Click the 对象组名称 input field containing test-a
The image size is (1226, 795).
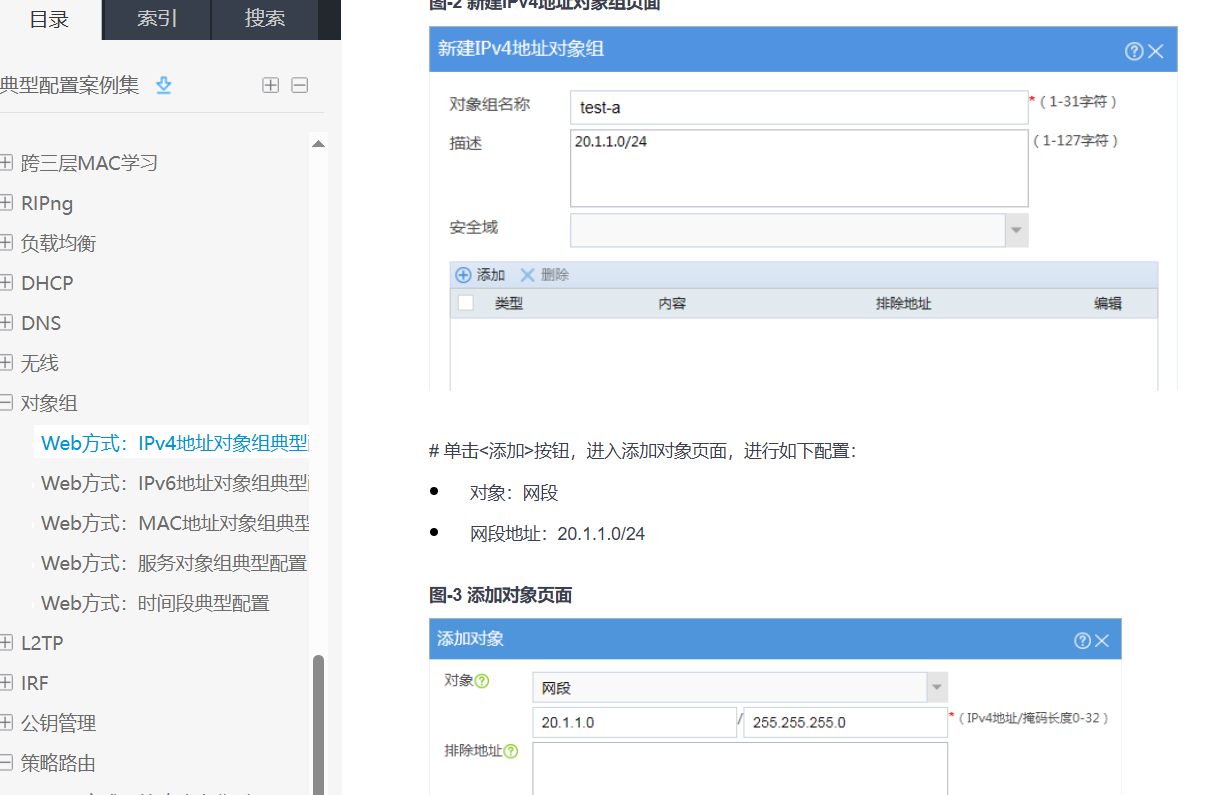(x=798, y=107)
